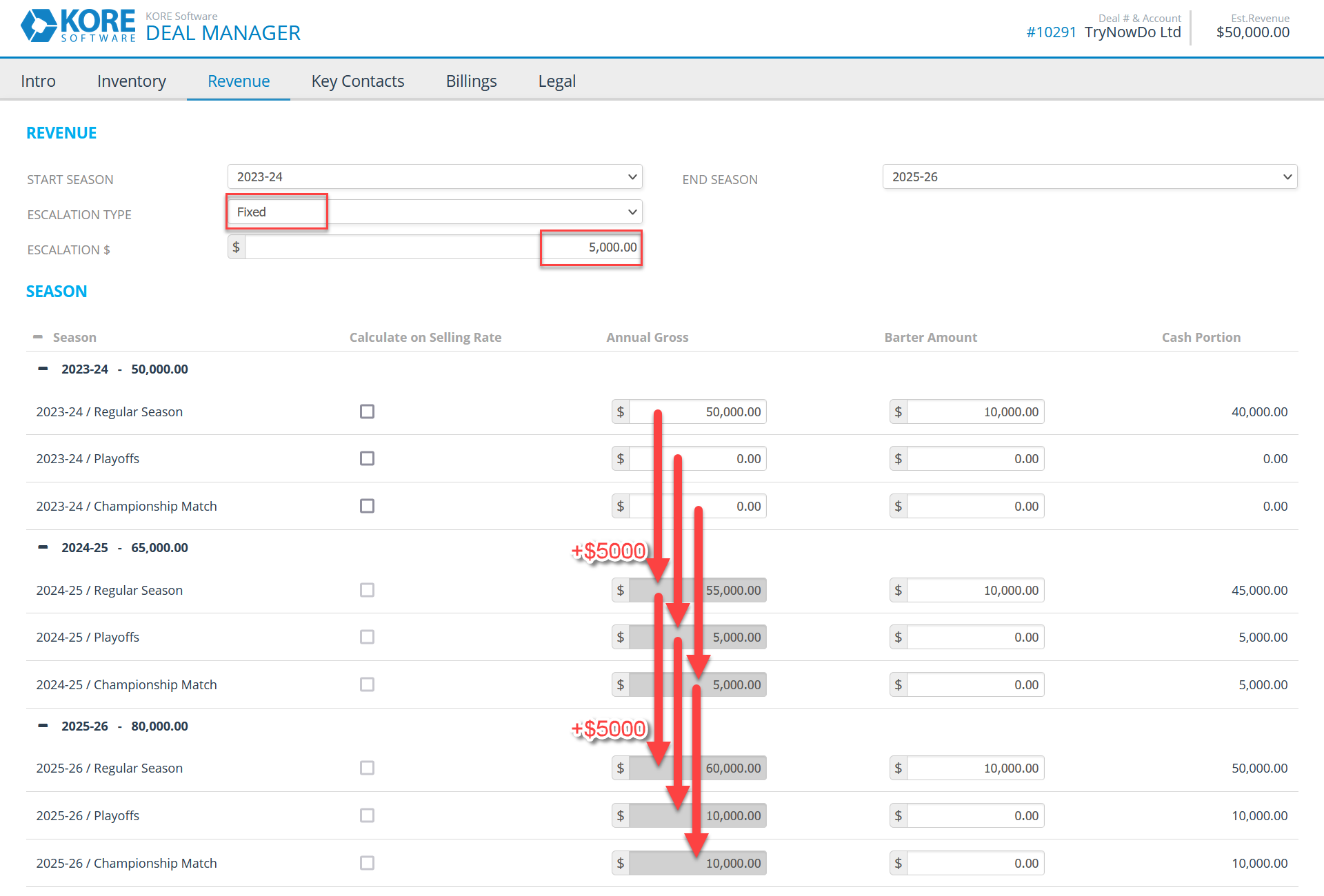Image resolution: width=1324 pixels, height=896 pixels.
Task: Click the TryNowDo Ltd account name
Action: (1133, 32)
